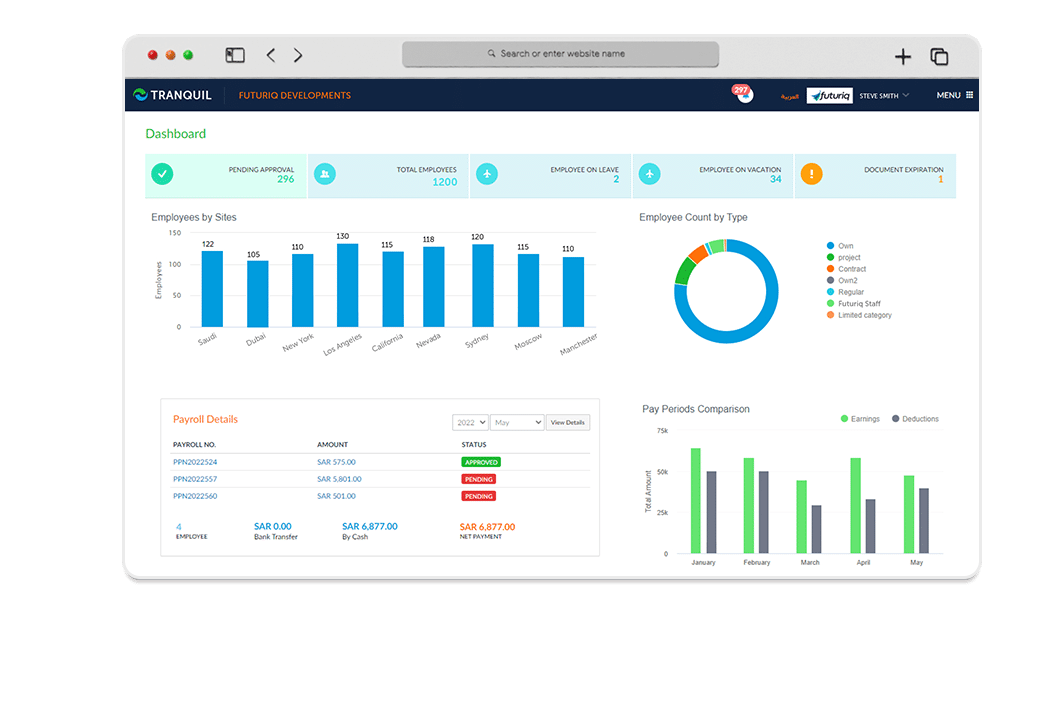Toggle the browser sidebar icon
The image size is (1050, 705).
[x=235, y=55]
